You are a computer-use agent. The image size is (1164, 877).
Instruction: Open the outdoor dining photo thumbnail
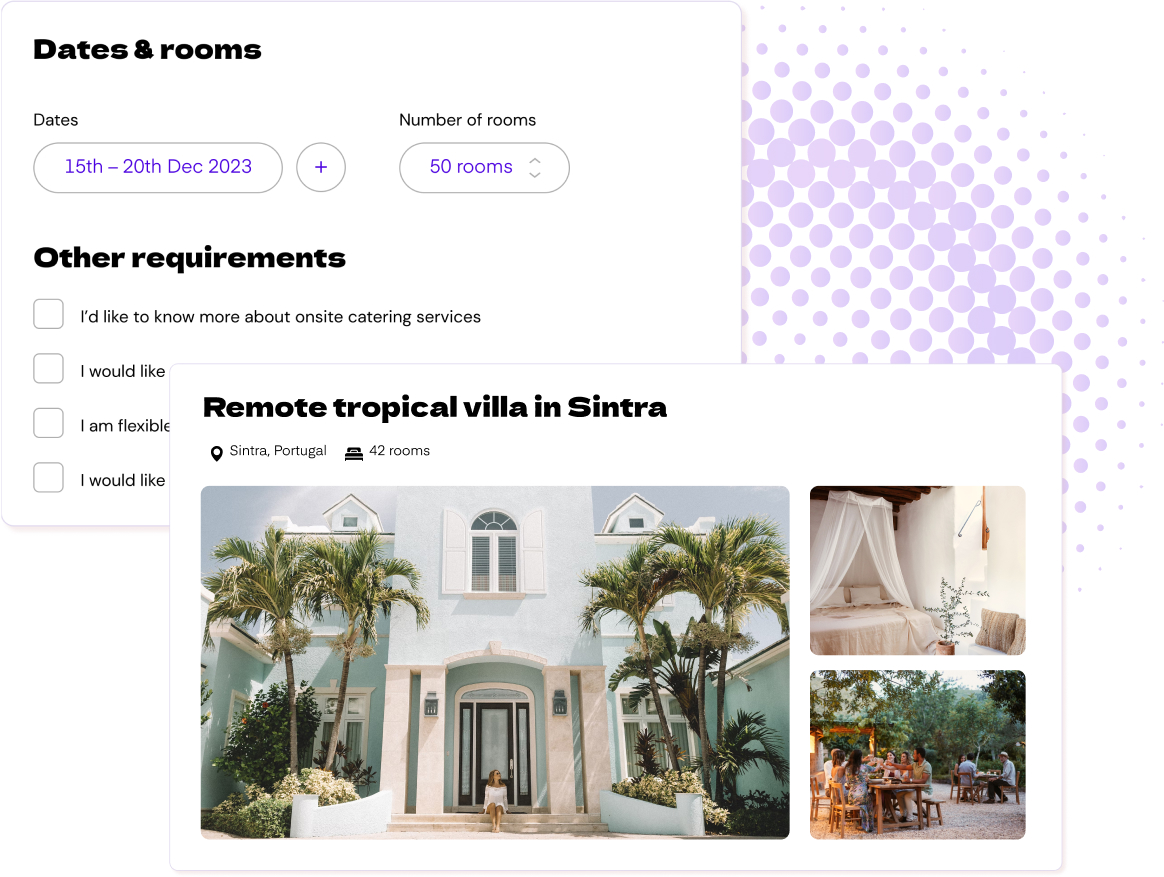pyautogui.click(x=918, y=754)
